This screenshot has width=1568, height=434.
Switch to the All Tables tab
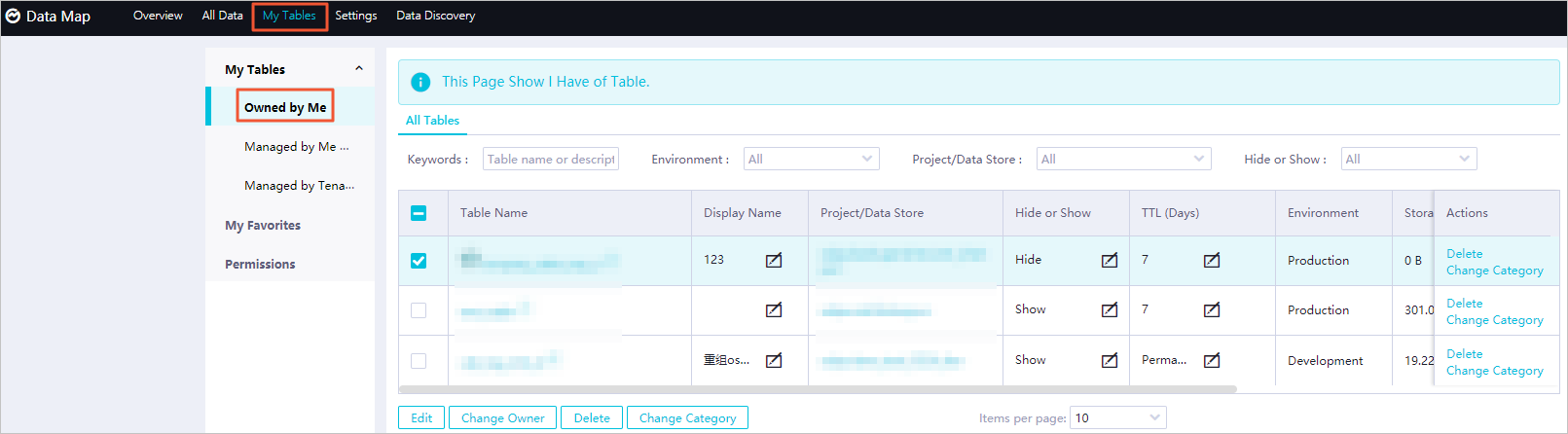coord(432,121)
